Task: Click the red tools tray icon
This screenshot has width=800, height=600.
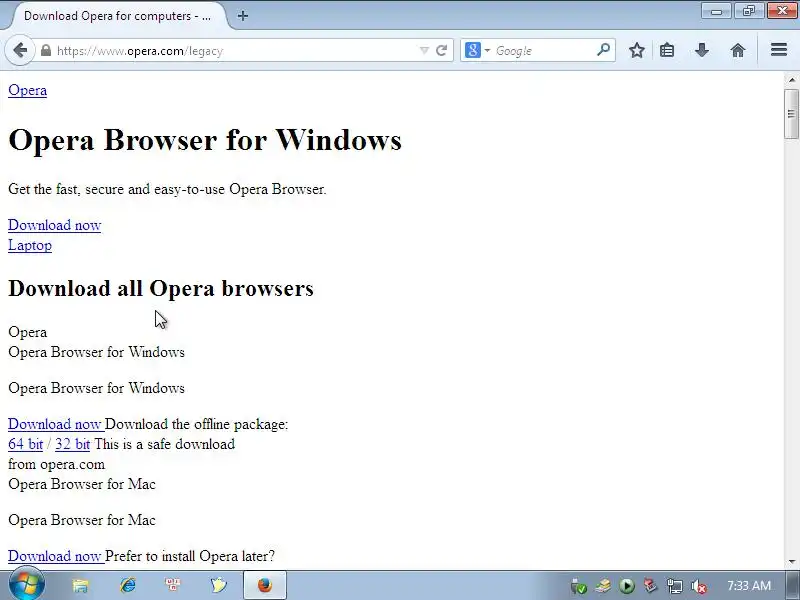Action: [x=651, y=585]
